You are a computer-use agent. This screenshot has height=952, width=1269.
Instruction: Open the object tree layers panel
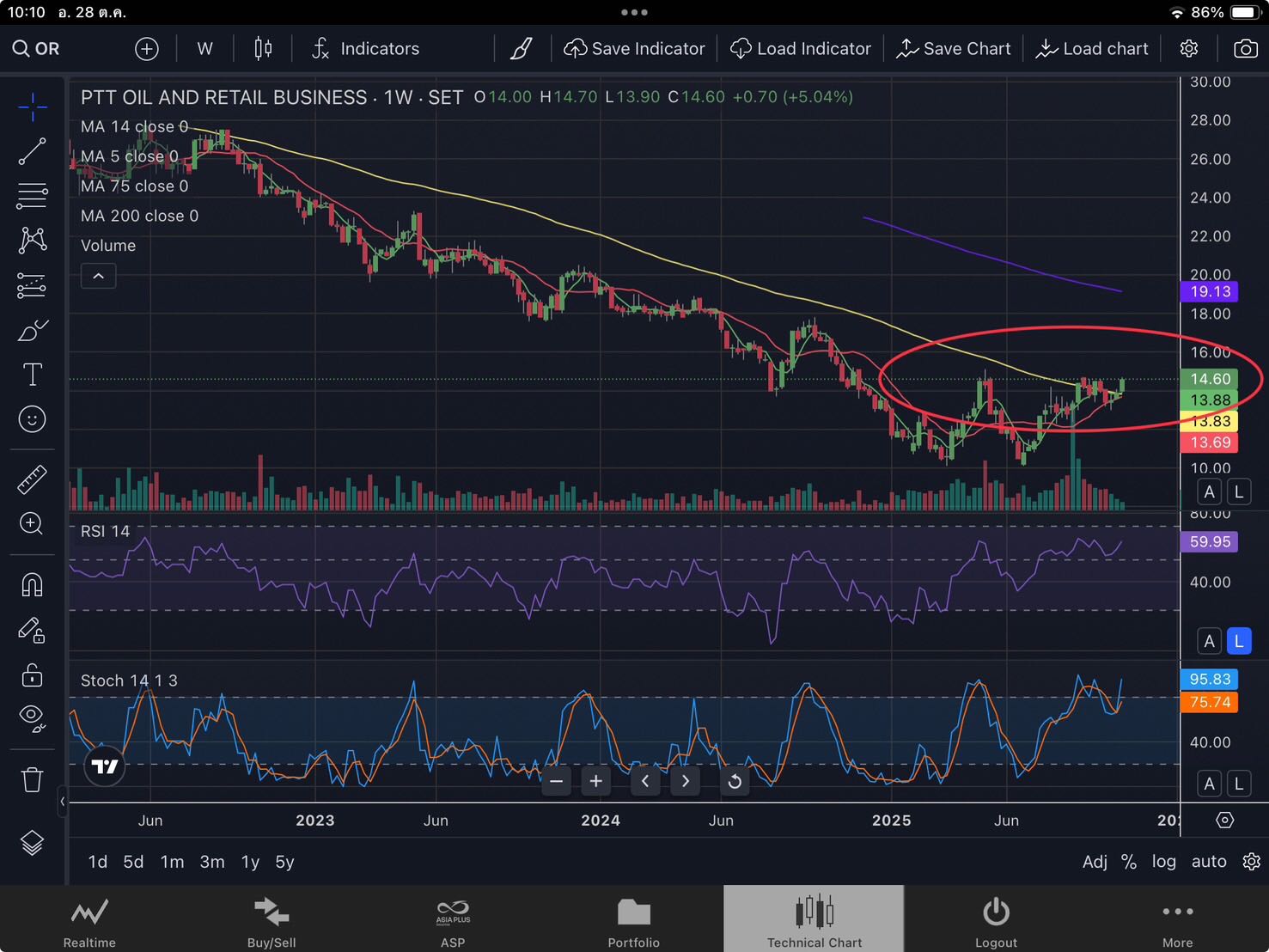coord(33,844)
